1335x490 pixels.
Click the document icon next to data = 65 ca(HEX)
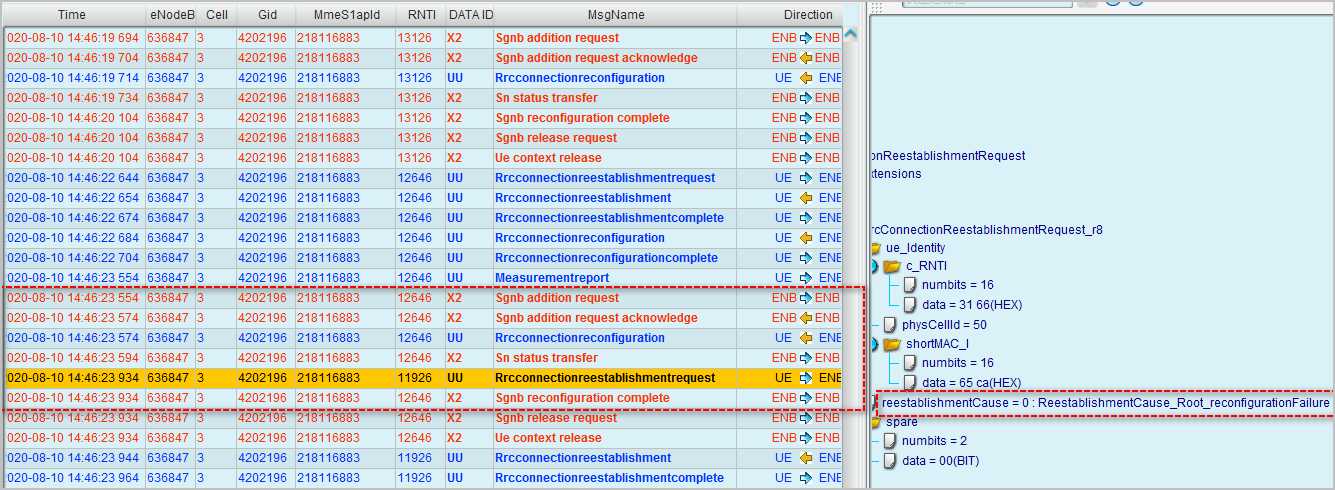(910, 383)
